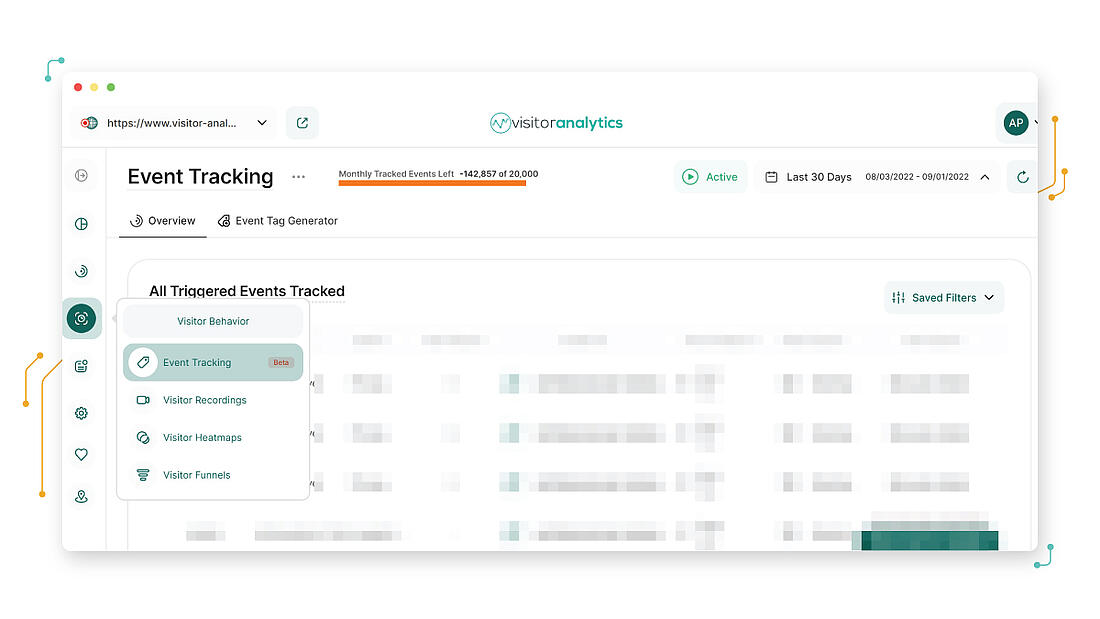Select Event Tracking in the flyout menu
The width and height of the screenshot is (1100, 619).
point(213,362)
